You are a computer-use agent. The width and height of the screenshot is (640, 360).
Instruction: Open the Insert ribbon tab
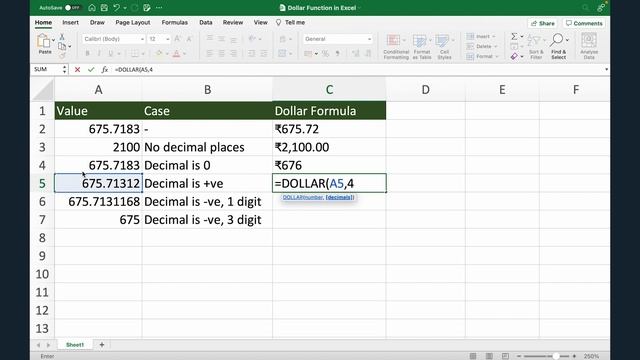click(x=70, y=22)
